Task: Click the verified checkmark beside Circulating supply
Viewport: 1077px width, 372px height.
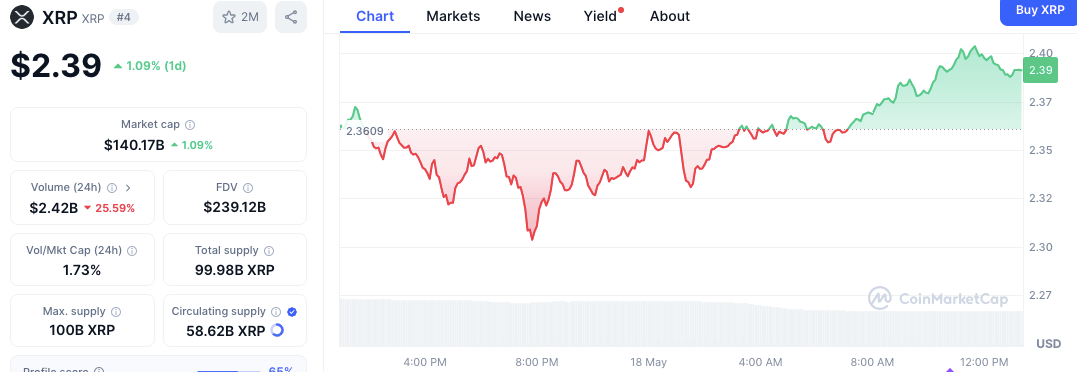Action: [292, 312]
